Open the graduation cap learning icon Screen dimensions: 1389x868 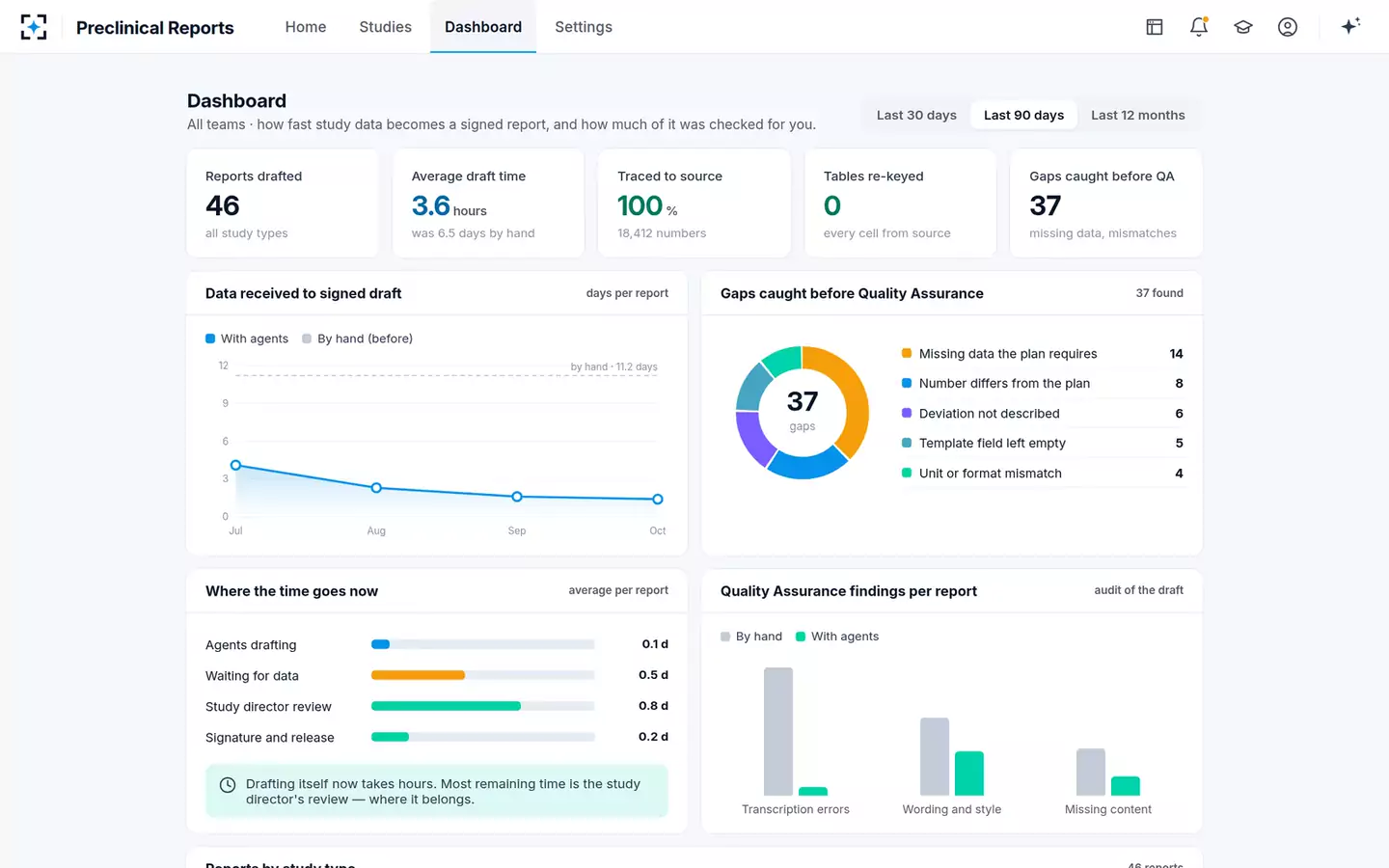tap(1243, 27)
